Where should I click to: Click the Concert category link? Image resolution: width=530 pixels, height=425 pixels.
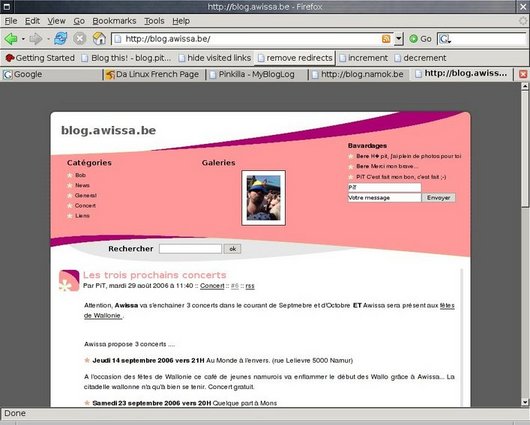click(x=85, y=206)
